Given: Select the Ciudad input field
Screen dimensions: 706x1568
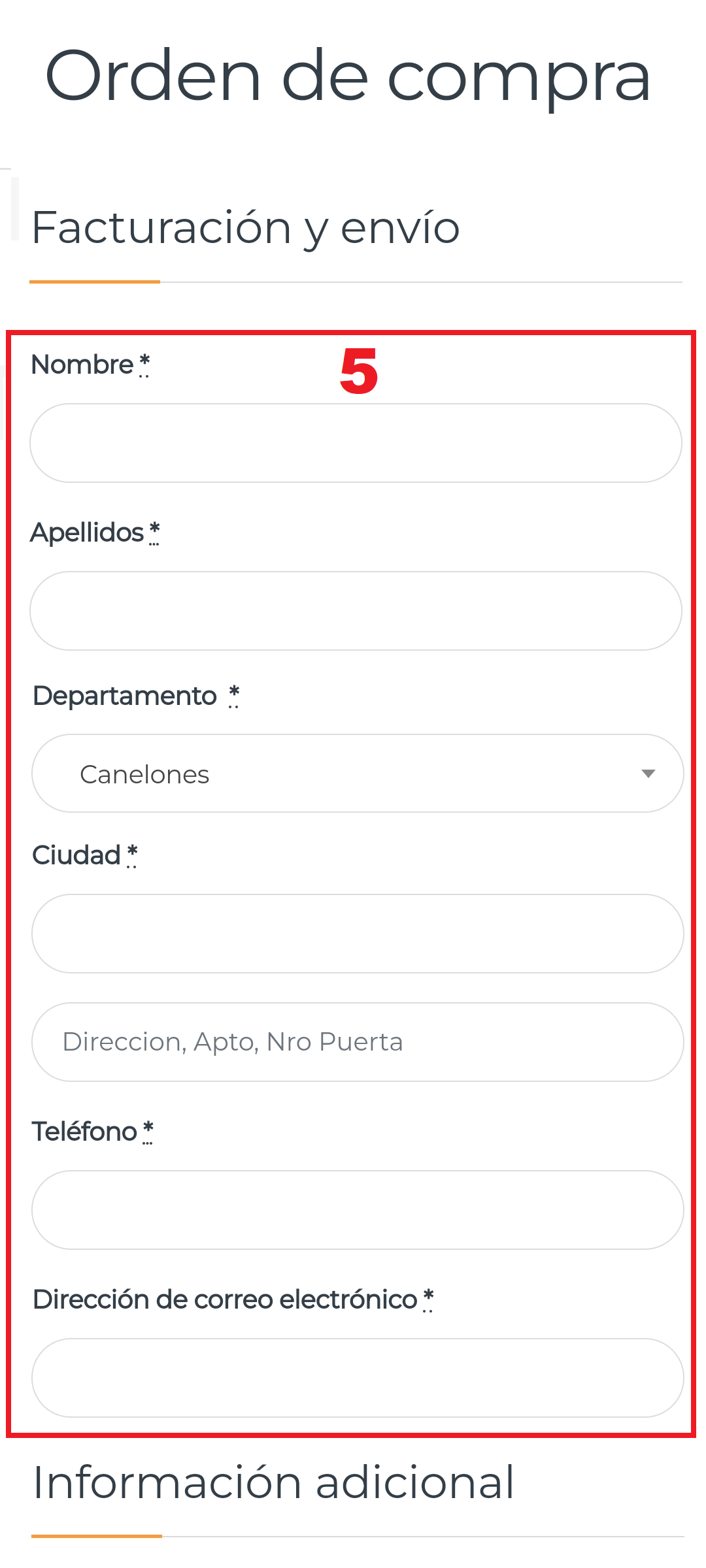Looking at the screenshot, I should pos(357,934).
